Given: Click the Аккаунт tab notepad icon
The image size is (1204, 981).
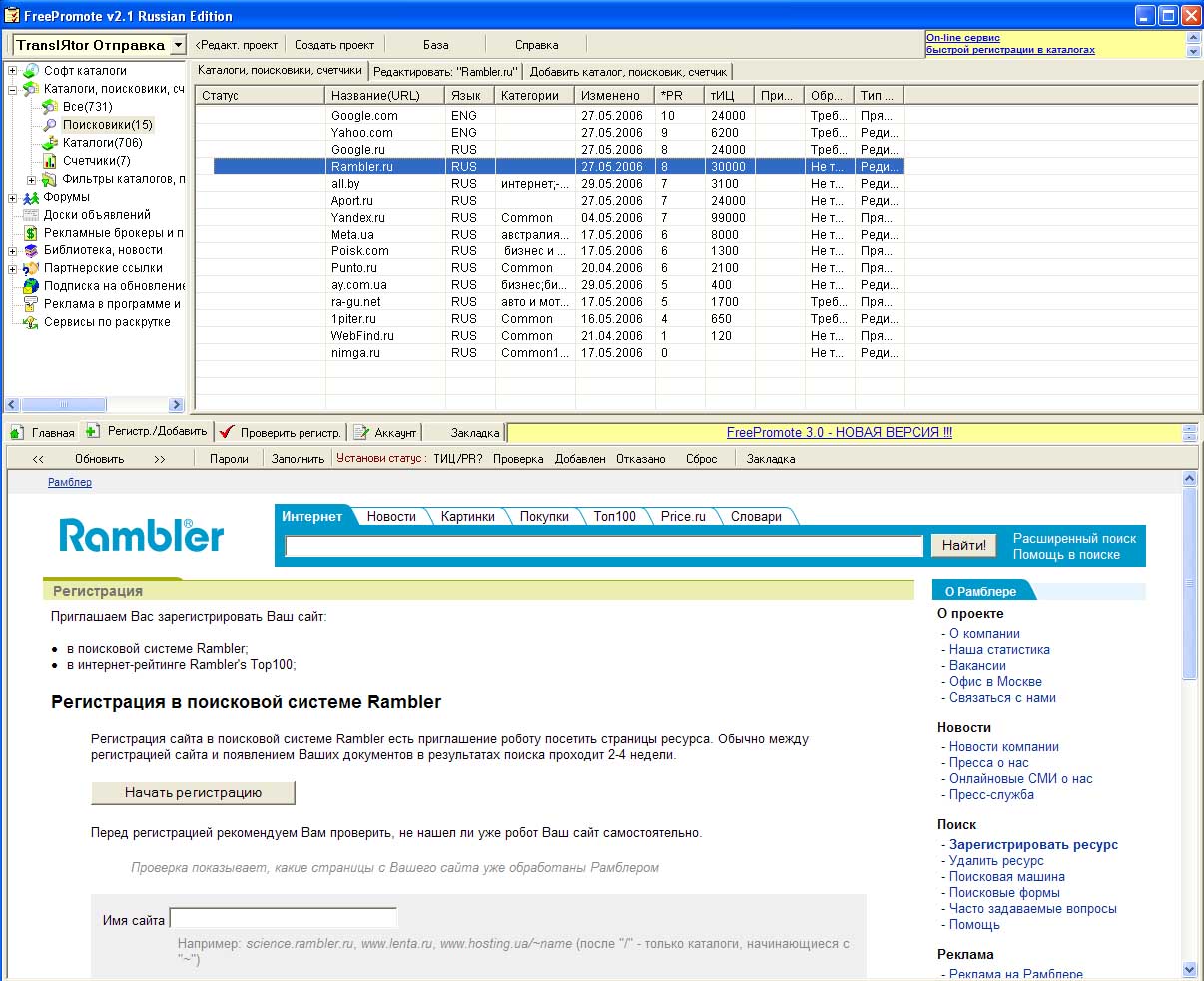Looking at the screenshot, I should [361, 432].
